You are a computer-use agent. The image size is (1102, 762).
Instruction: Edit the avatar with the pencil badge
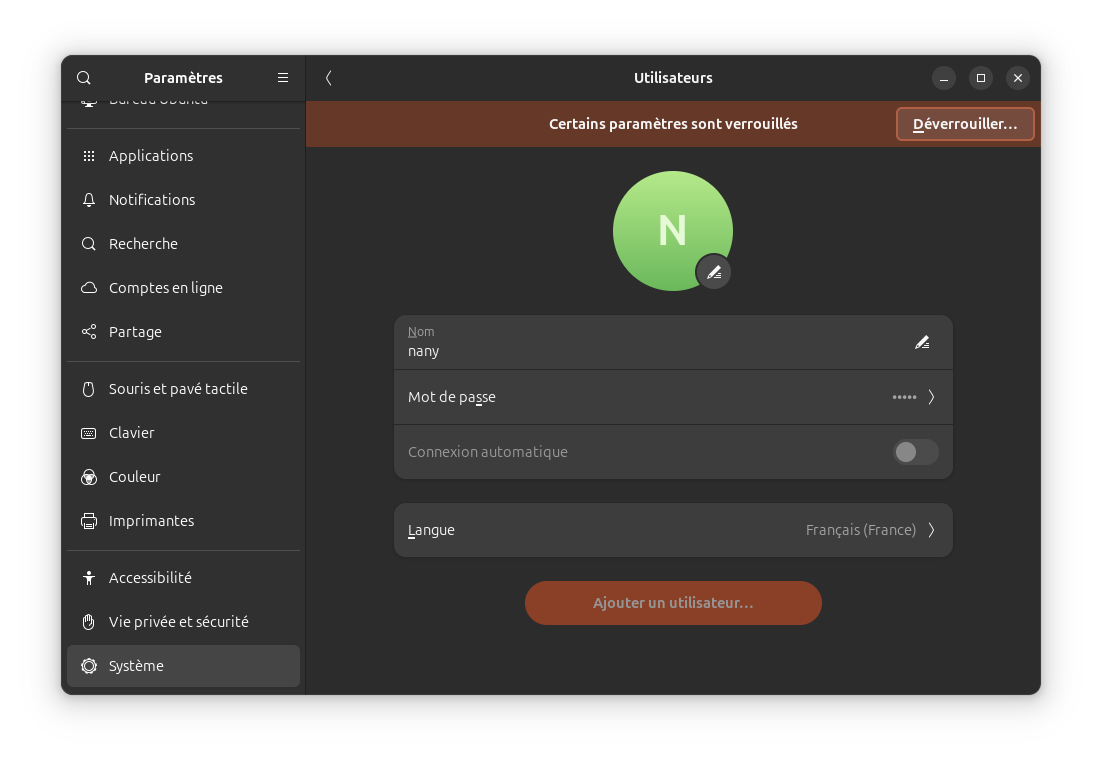click(x=713, y=273)
